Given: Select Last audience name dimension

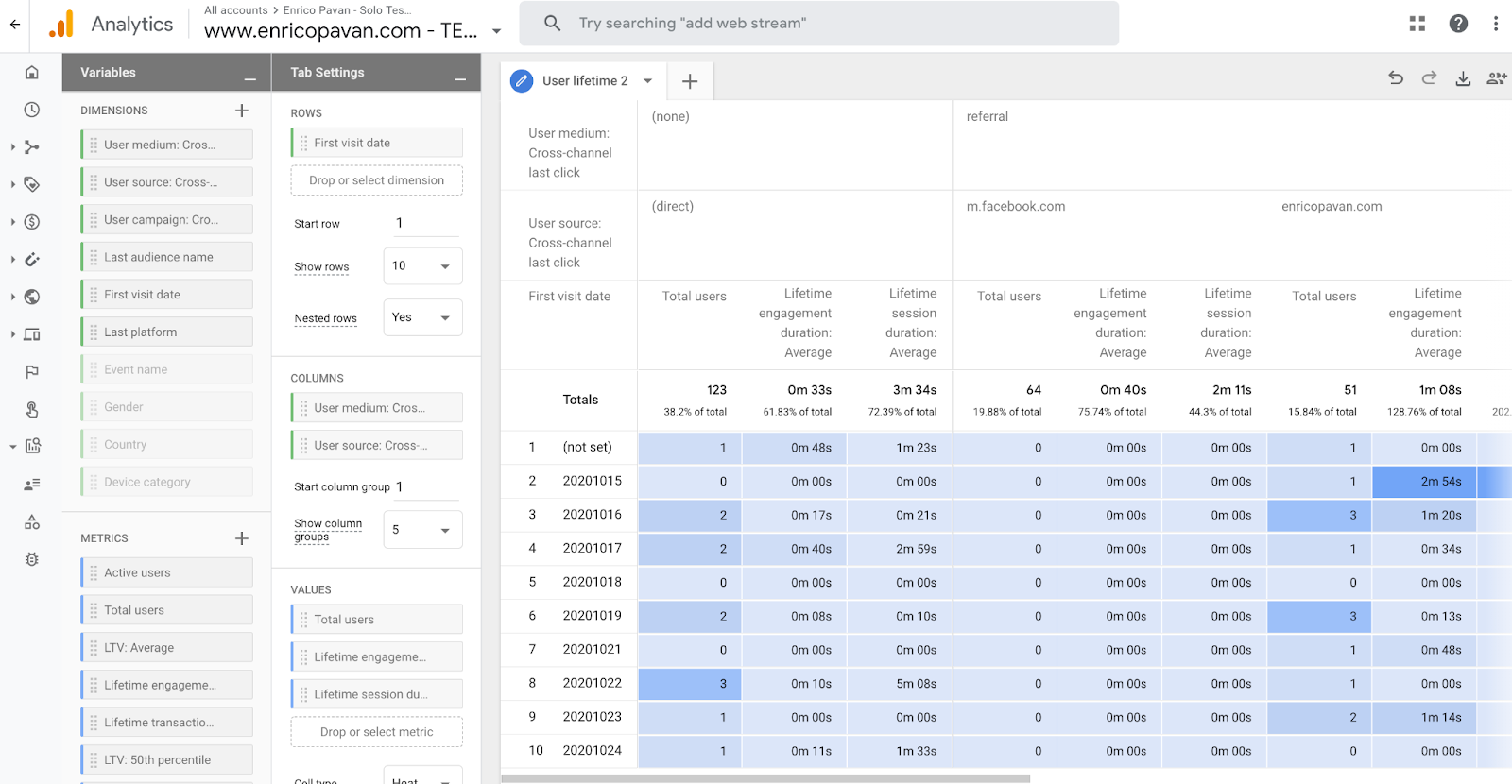Looking at the screenshot, I should 167,257.
